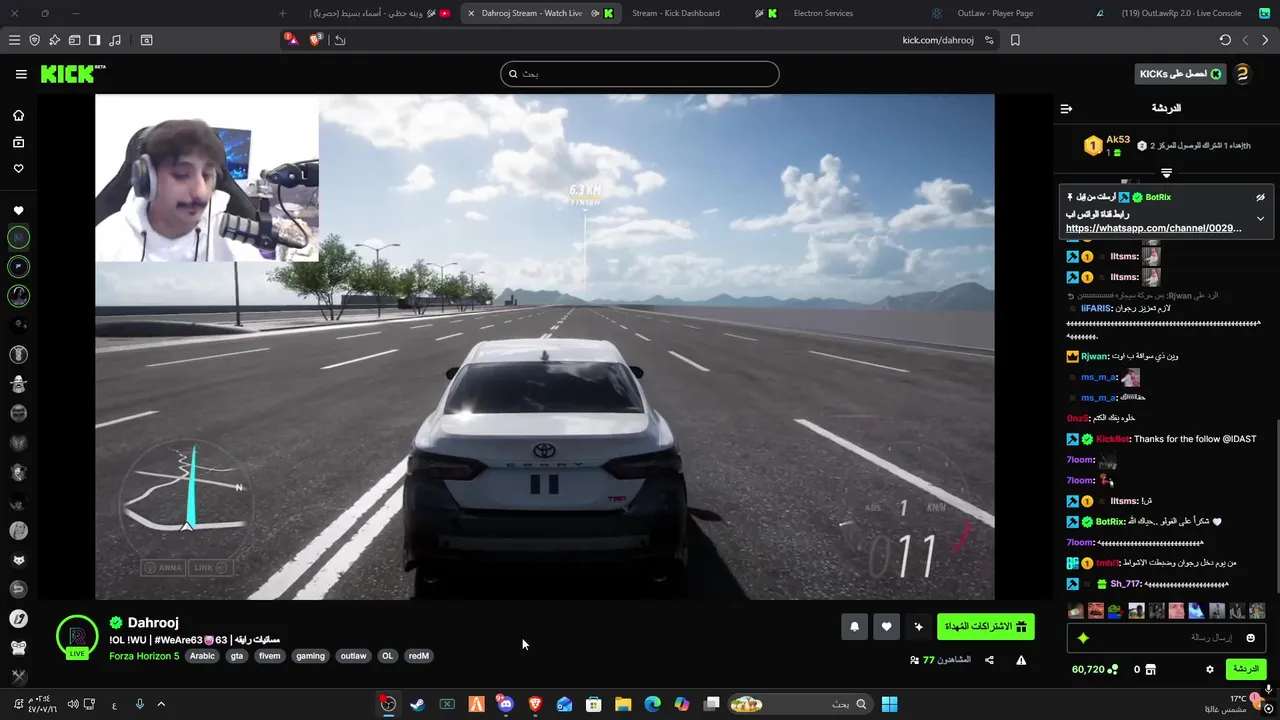This screenshot has width=1280, height=720.
Task: Open the music playlist icon in toolbar
Action: 115,40
